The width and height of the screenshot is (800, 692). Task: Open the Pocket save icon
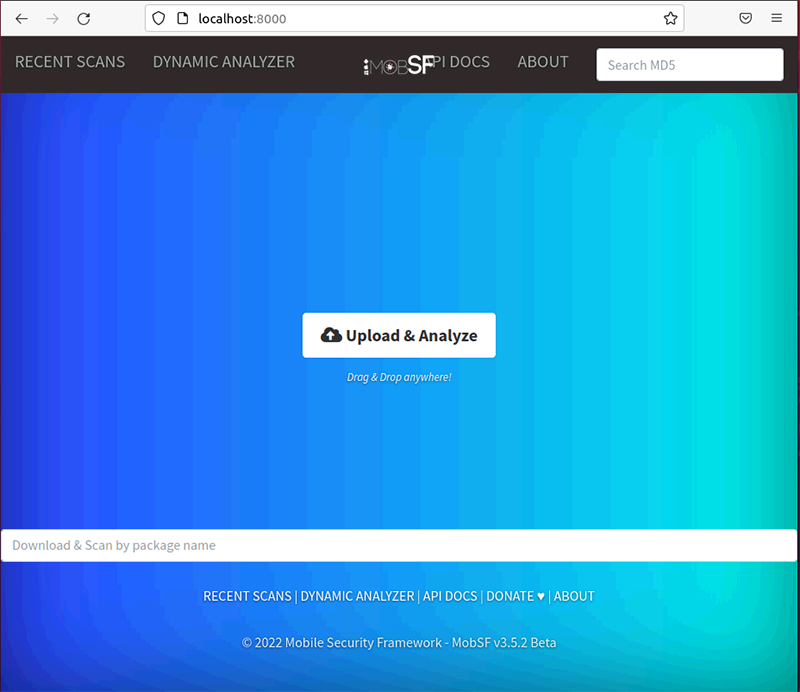pyautogui.click(x=745, y=19)
